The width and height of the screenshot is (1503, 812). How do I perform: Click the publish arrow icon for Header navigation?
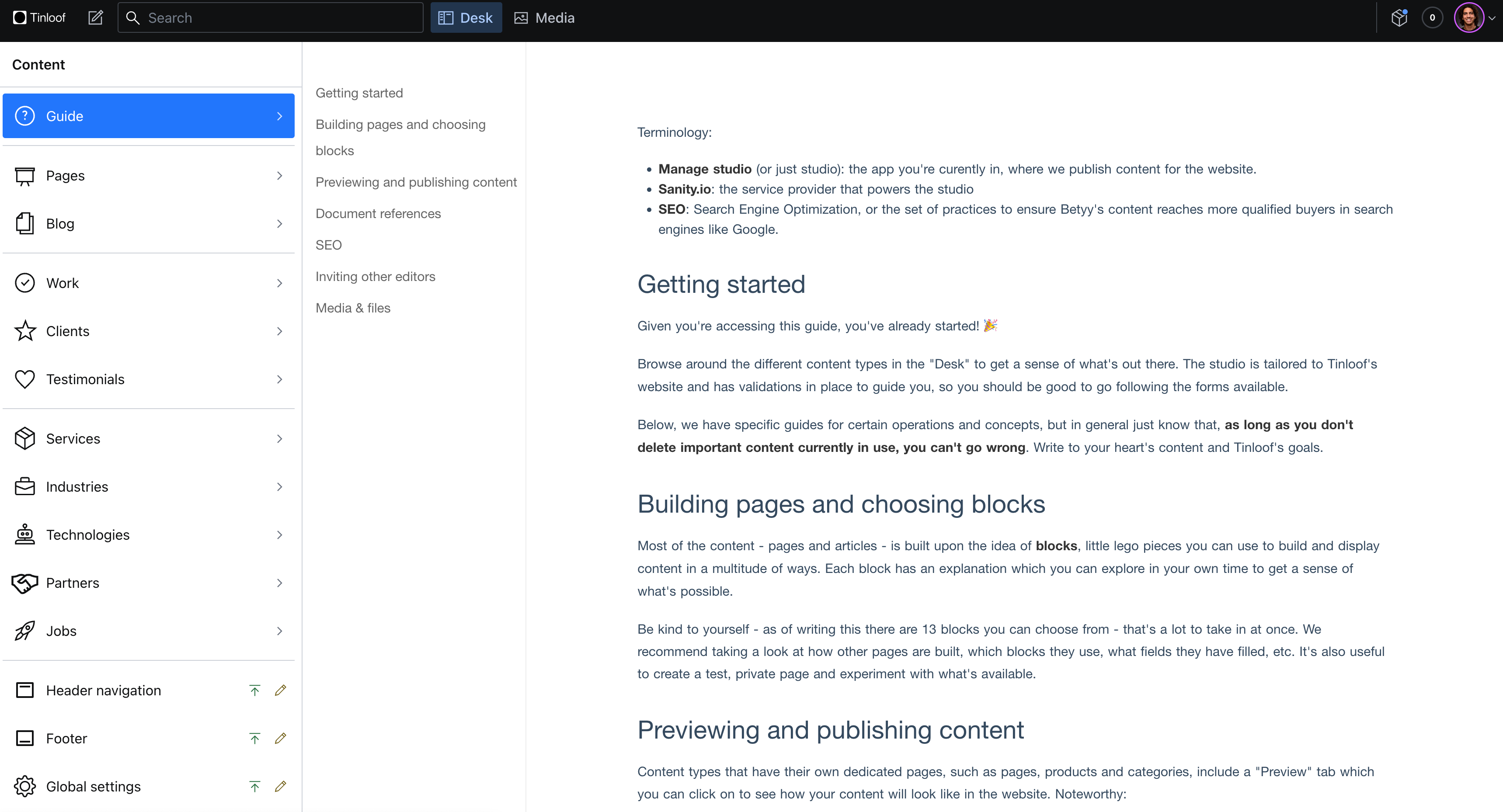click(x=254, y=690)
